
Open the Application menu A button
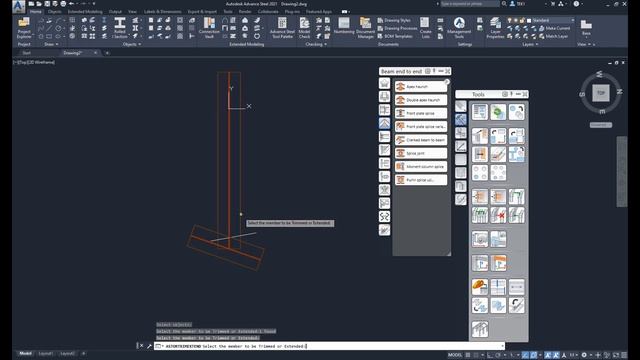click(18, 6)
